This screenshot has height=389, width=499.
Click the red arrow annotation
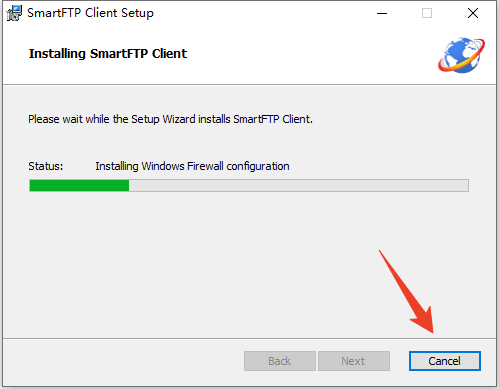409,293
